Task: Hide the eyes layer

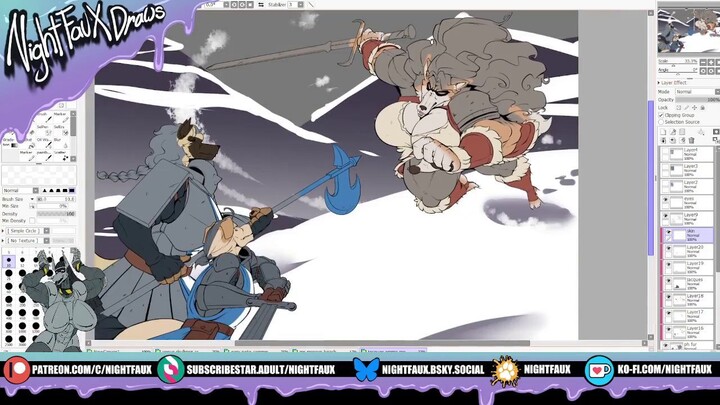Action: (665, 200)
